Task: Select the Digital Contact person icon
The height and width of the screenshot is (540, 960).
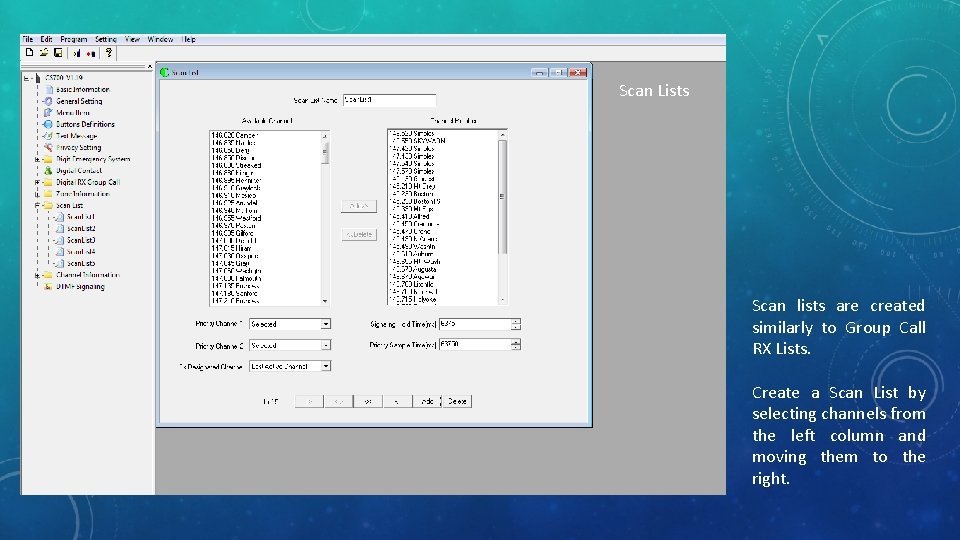Action: (48, 171)
